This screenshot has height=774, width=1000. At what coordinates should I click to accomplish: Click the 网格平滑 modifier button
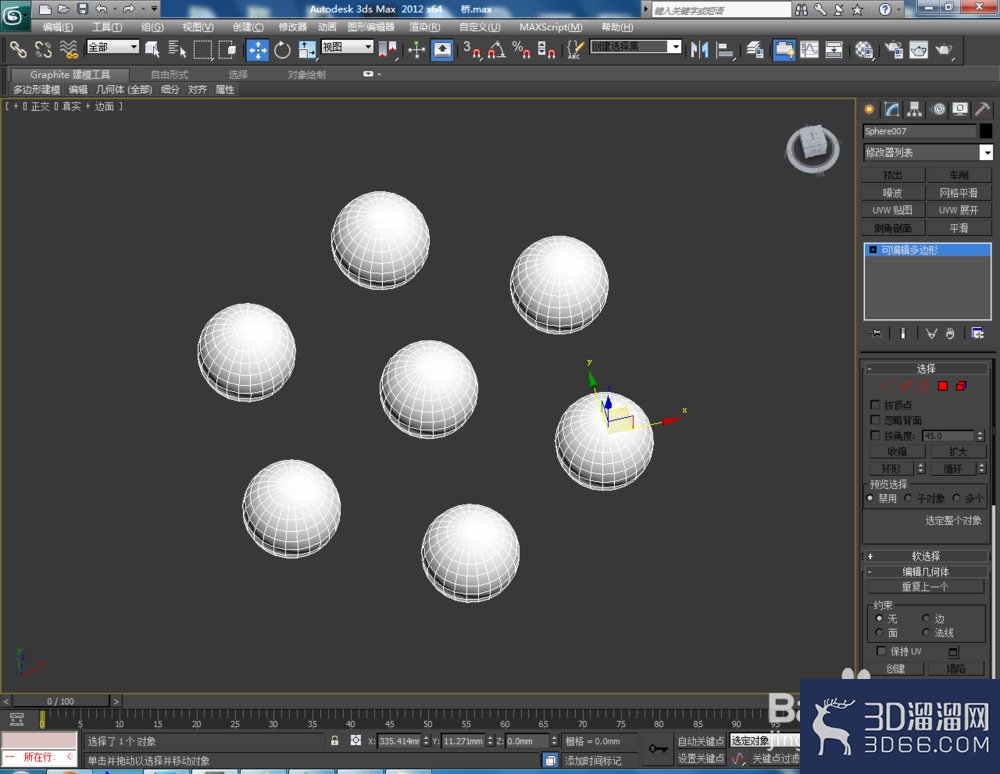pos(959,193)
